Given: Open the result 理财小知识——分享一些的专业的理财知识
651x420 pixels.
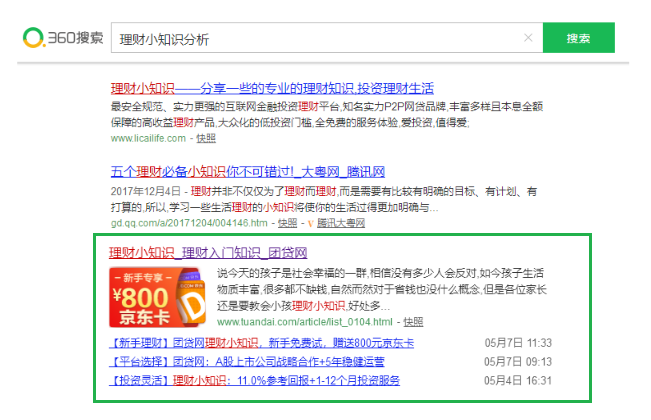Looking at the screenshot, I should click(x=272, y=88).
